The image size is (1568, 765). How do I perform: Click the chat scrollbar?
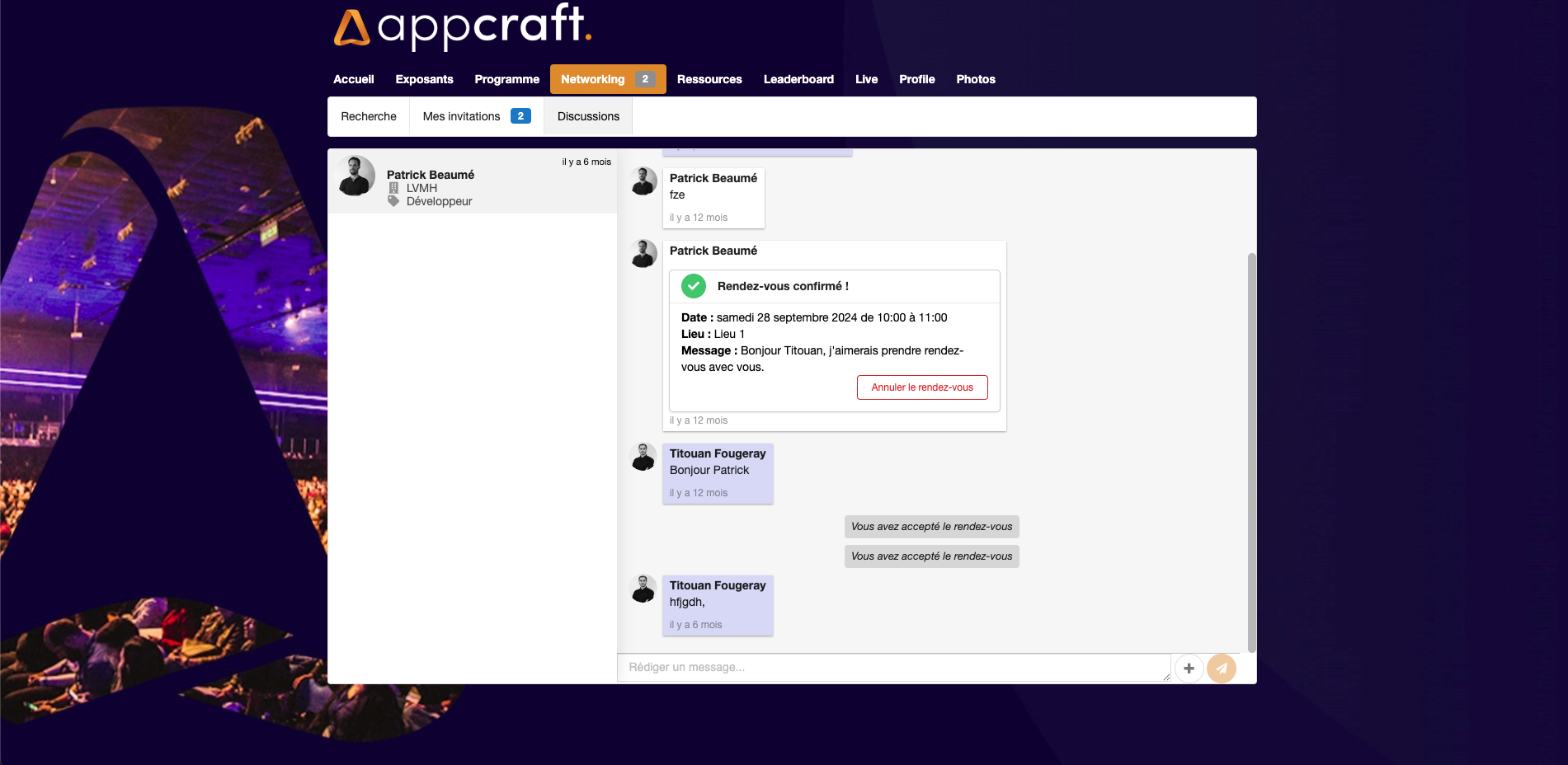1251,452
